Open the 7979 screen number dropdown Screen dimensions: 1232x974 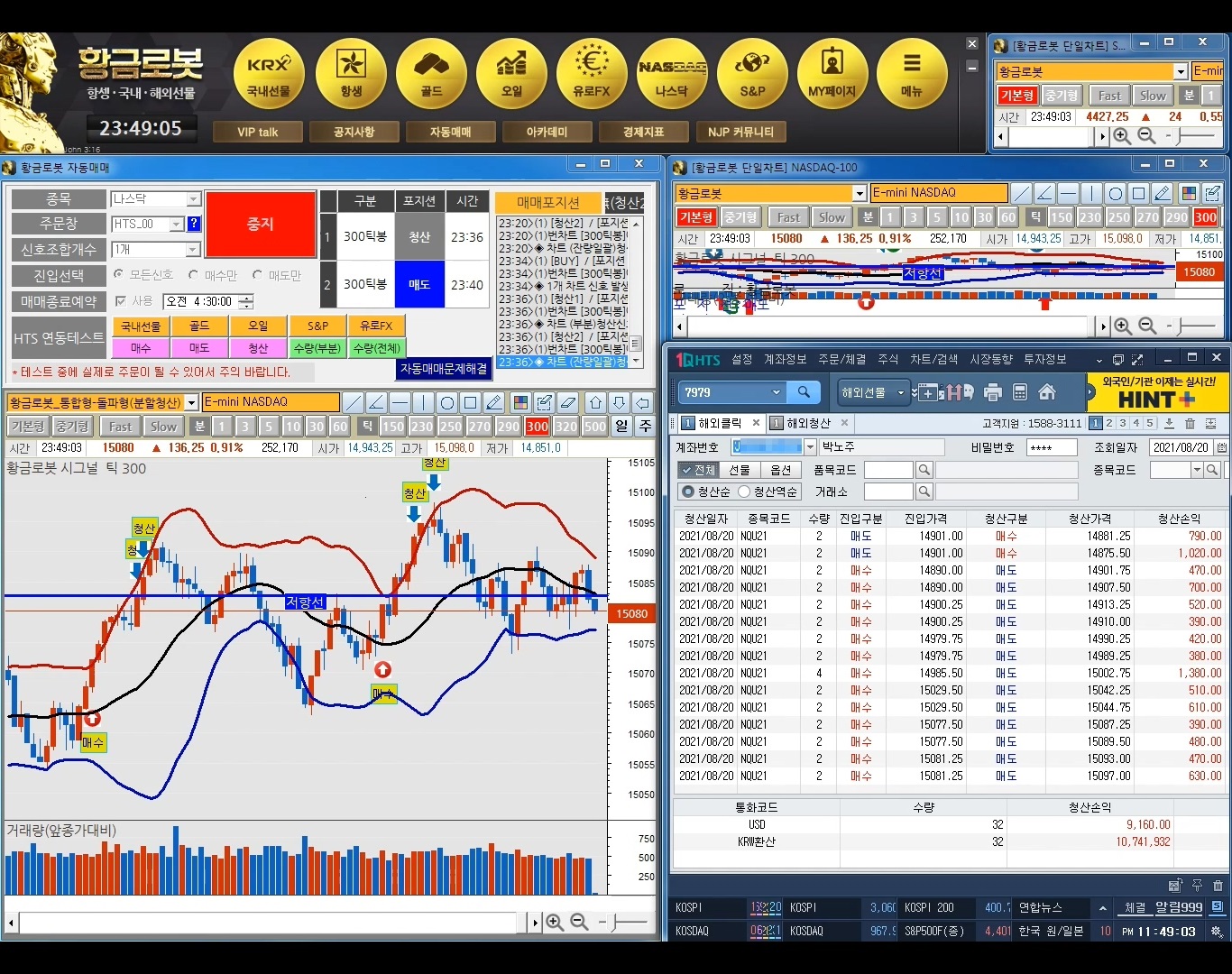(777, 392)
